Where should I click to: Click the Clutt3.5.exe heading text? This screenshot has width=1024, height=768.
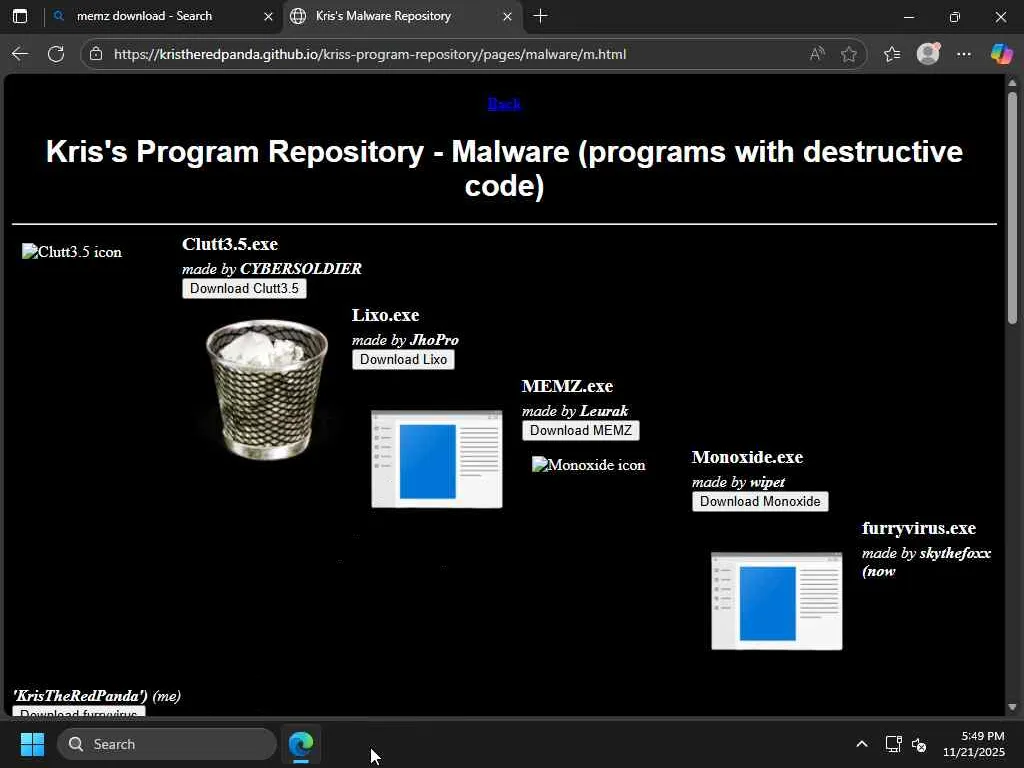pyautogui.click(x=230, y=244)
